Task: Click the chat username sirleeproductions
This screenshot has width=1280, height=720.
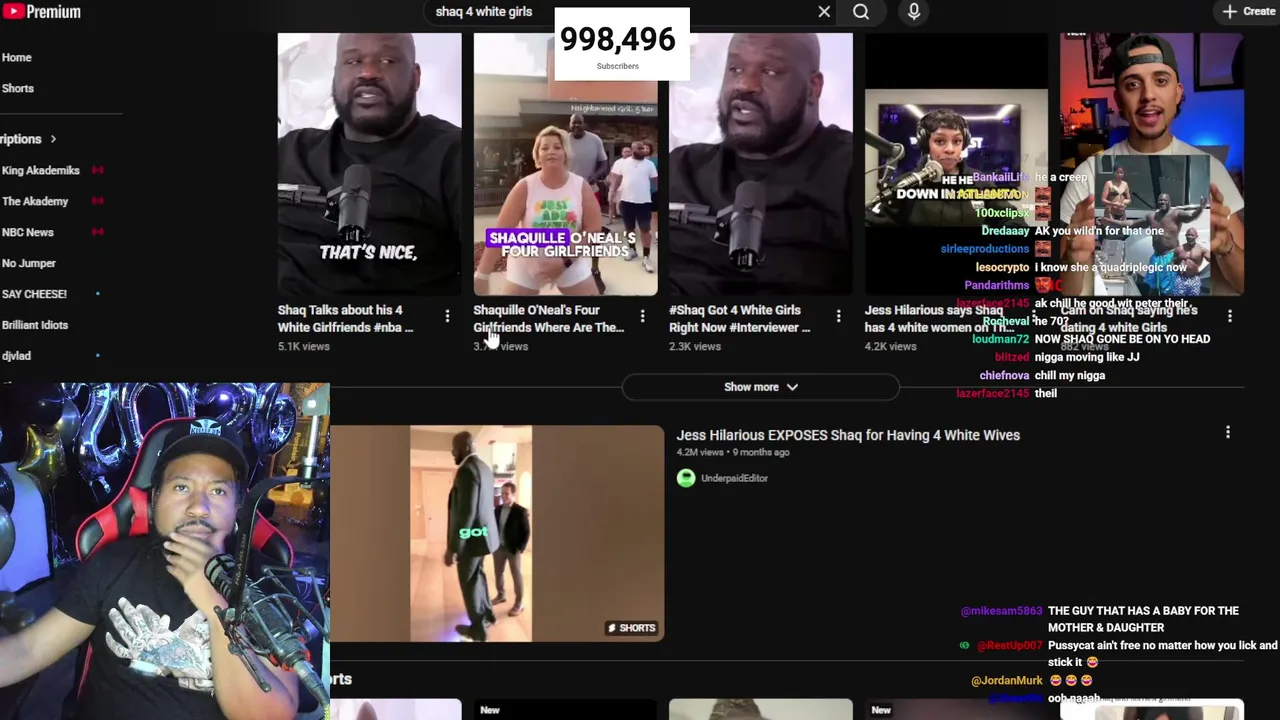Action: [984, 249]
